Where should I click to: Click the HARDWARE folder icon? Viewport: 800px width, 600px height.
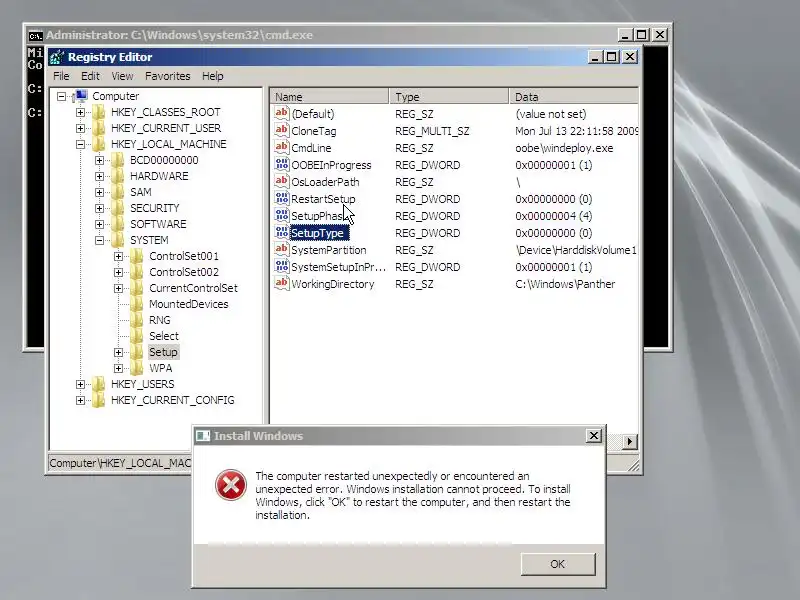(x=117, y=176)
